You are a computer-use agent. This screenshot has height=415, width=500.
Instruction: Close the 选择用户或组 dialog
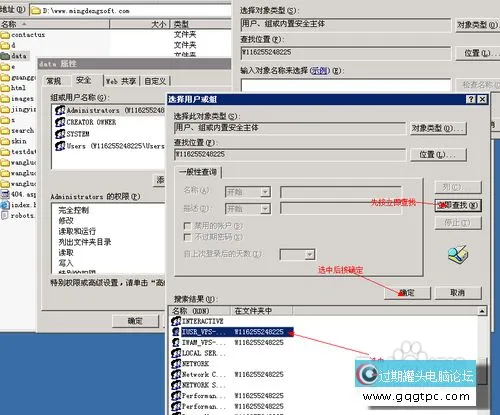point(482,99)
